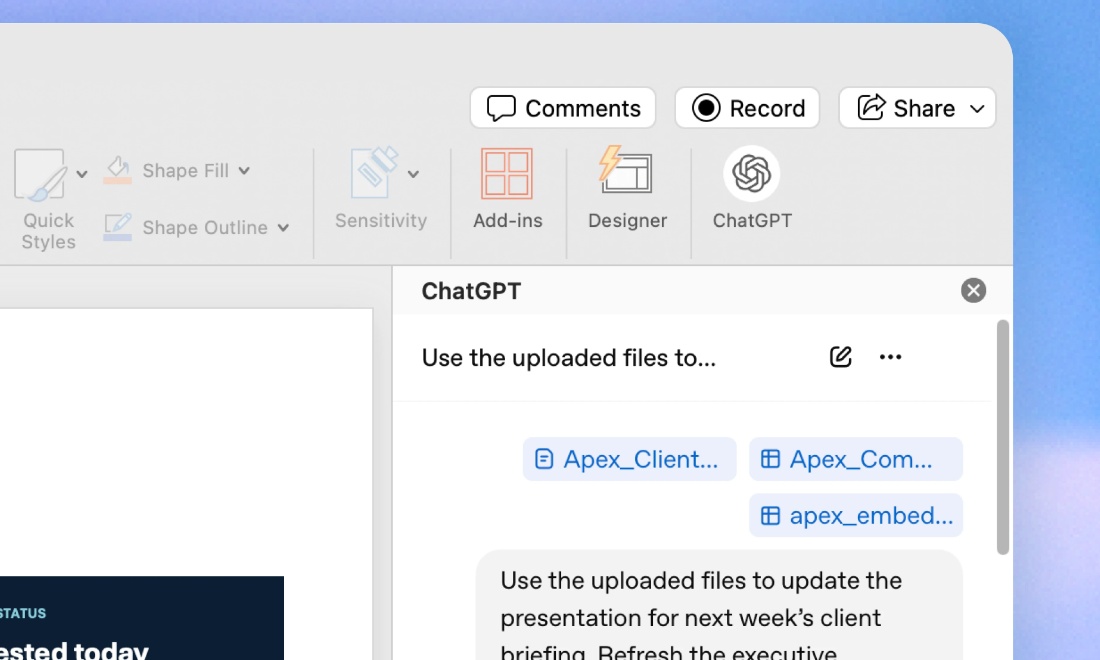Open the Apex_Com... spreadsheet attachment
Viewport: 1100px width, 660px height.
click(x=856, y=459)
